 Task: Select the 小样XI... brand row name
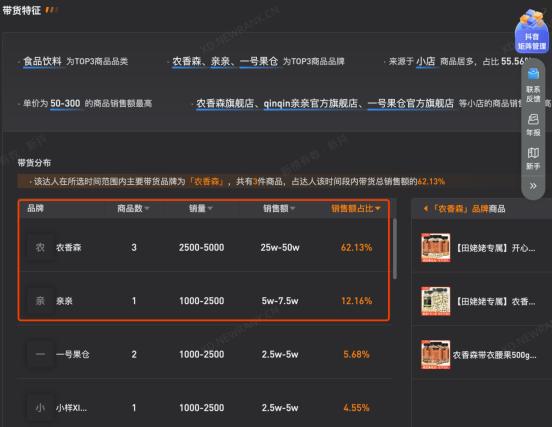71,408
